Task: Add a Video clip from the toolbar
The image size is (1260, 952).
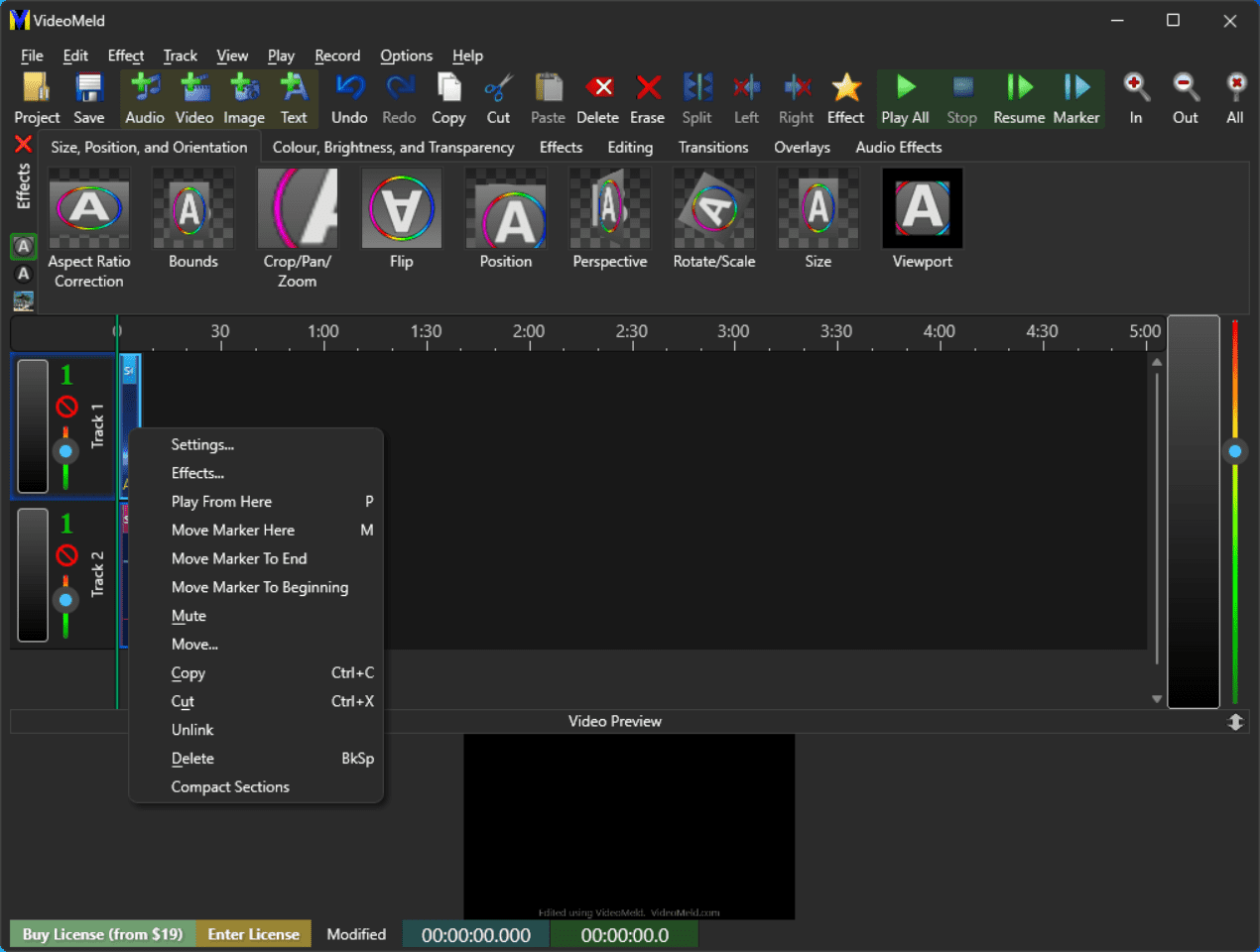Action: tap(194, 98)
